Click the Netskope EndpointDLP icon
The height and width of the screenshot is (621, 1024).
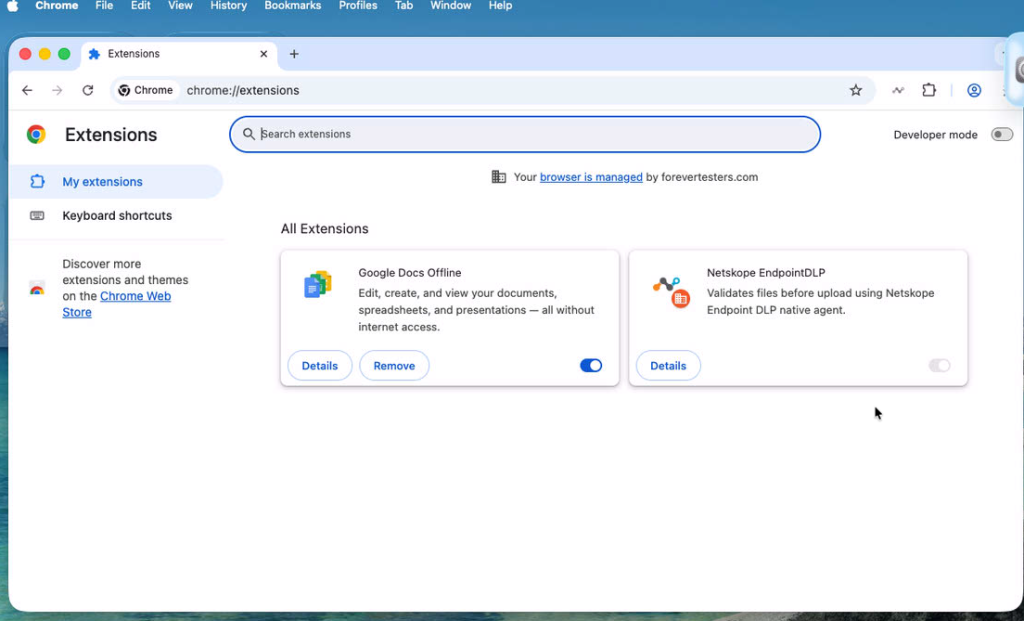point(670,291)
